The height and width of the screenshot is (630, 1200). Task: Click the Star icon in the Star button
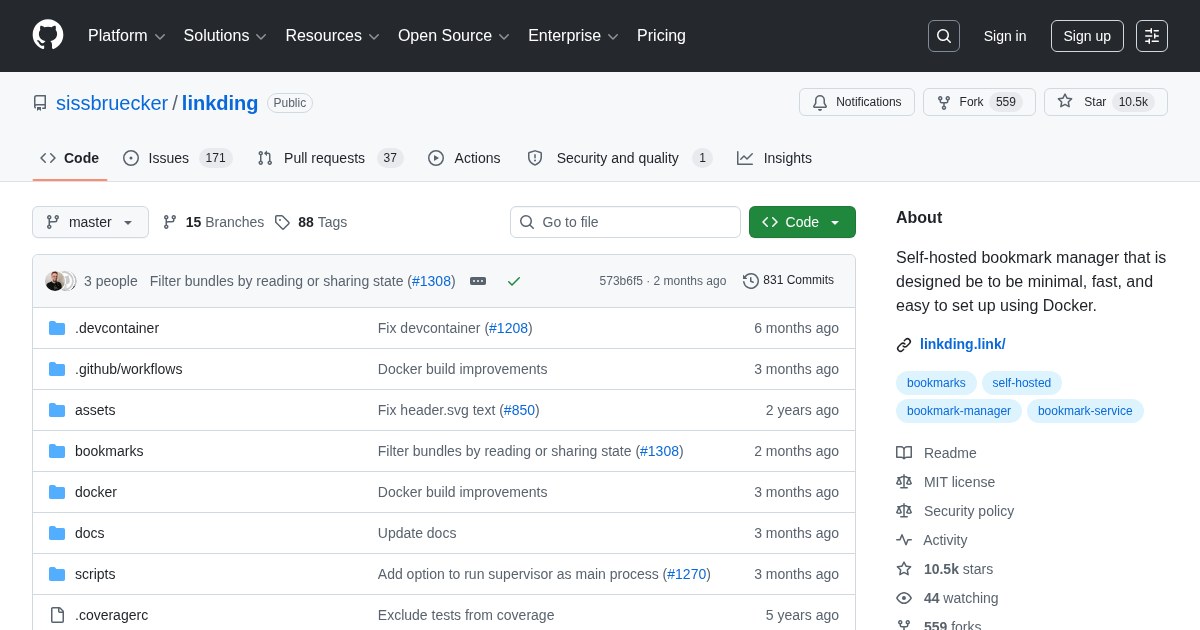tap(1065, 101)
